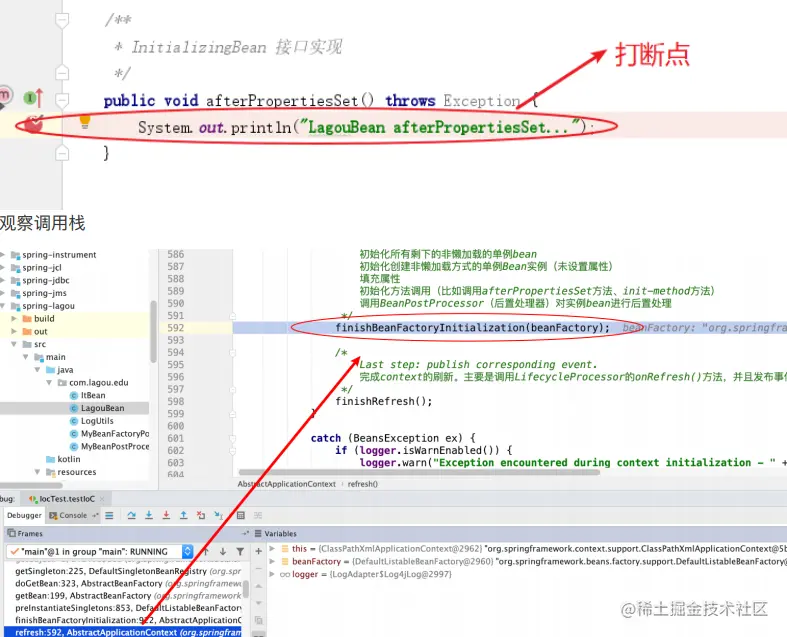Expand the build folder
The width and height of the screenshot is (787, 637).
[14, 319]
